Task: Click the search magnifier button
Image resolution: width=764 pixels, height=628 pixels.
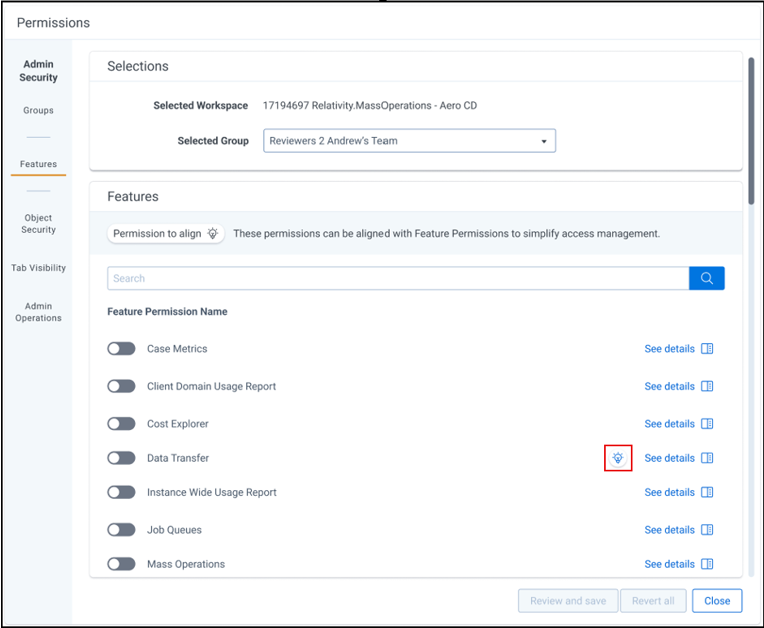Action: (x=707, y=278)
